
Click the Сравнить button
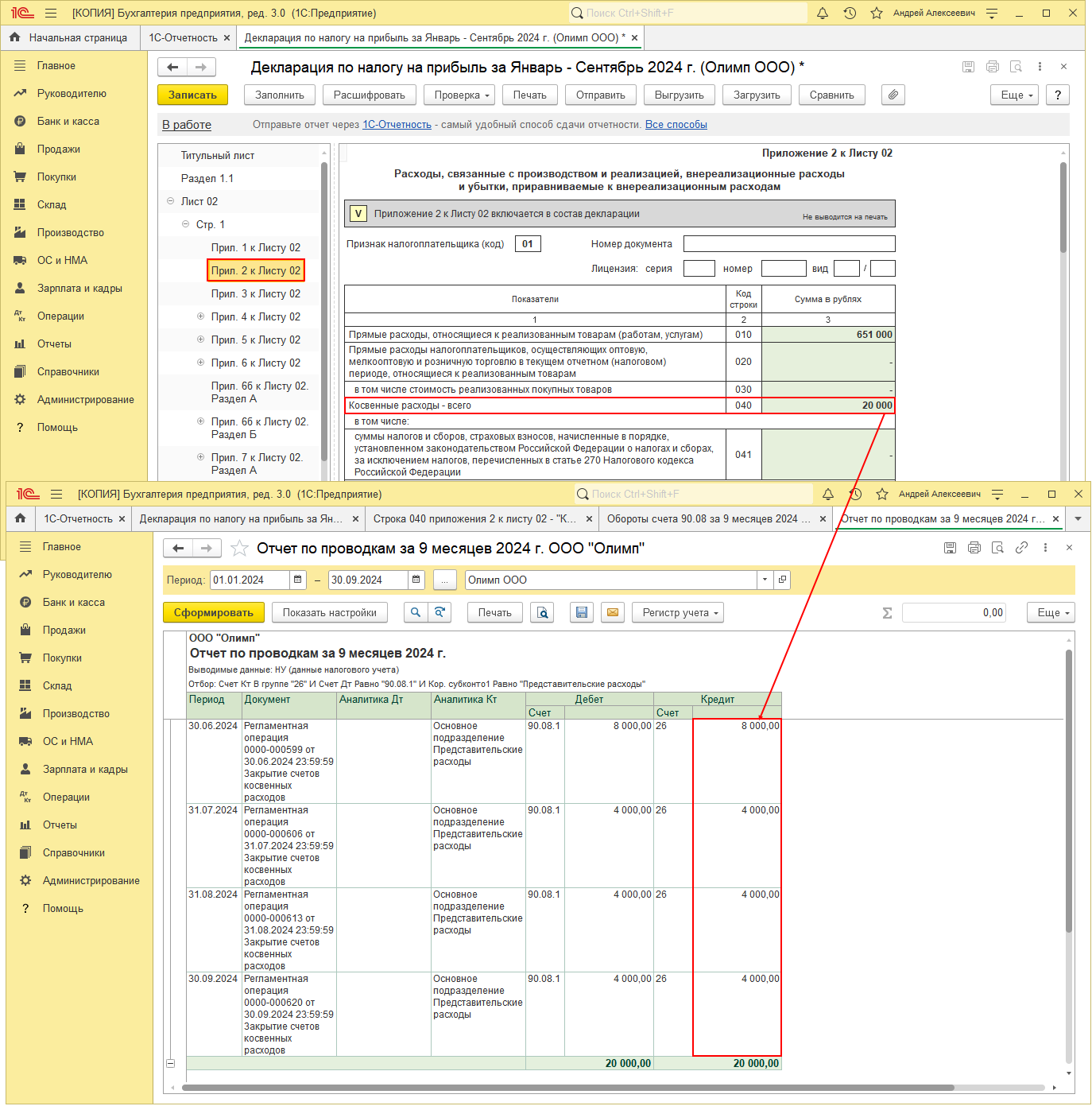point(832,95)
